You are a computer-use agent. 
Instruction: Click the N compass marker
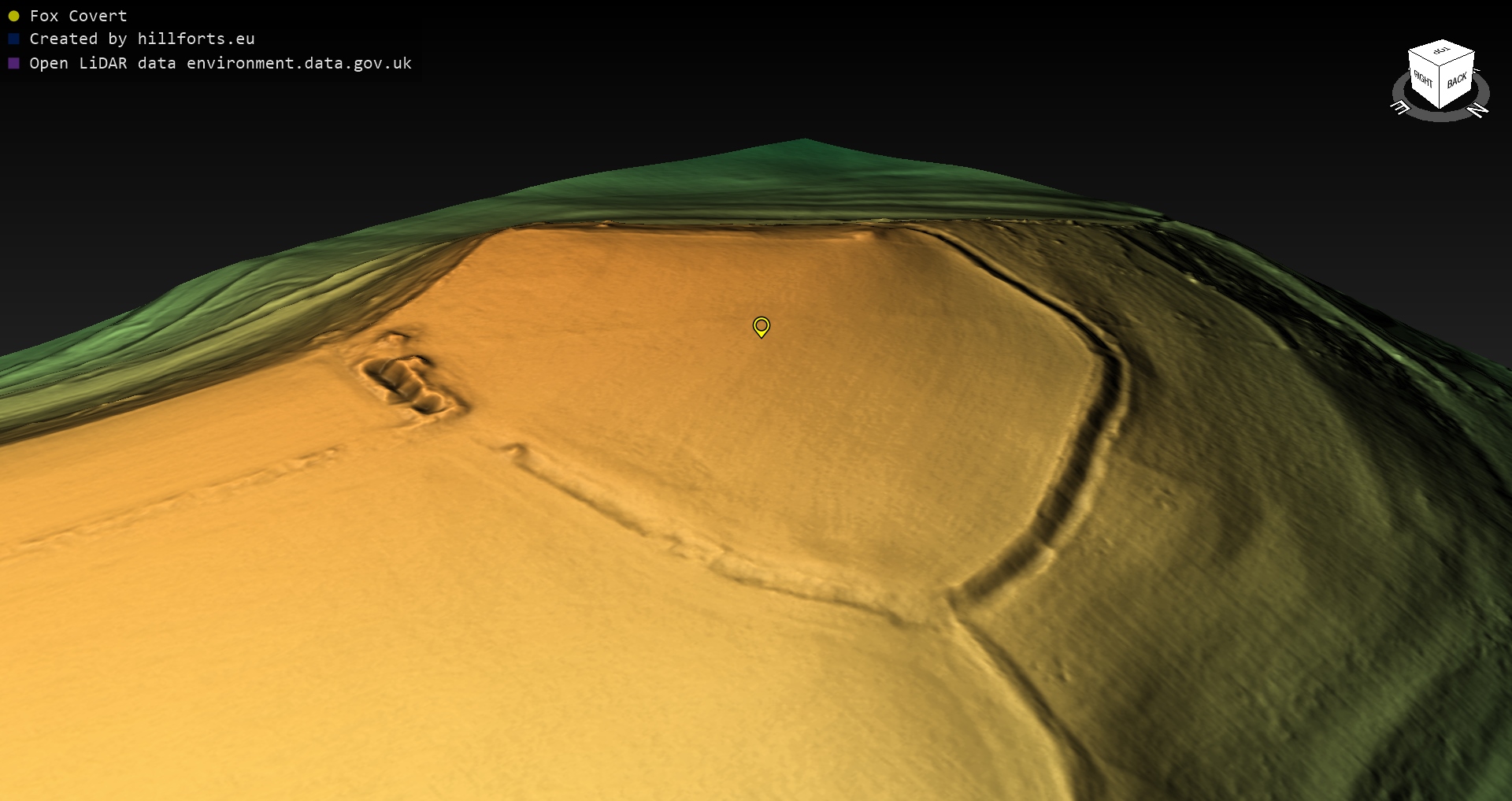(1478, 110)
